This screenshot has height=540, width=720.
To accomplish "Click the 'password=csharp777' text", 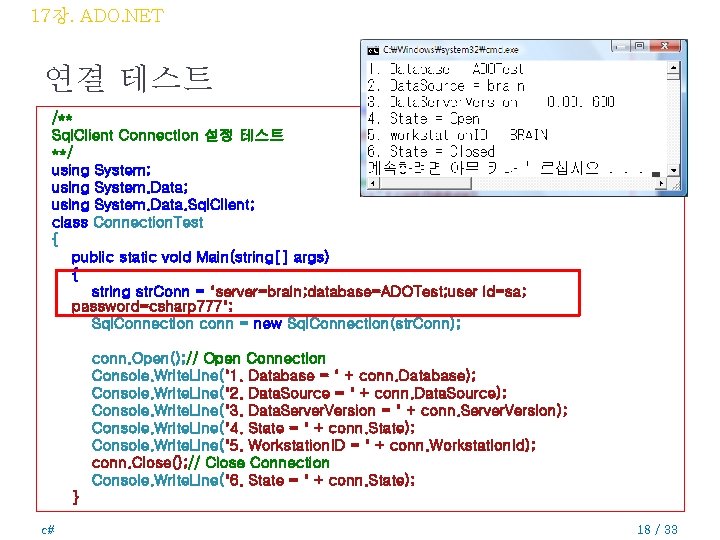I will coord(152,306).
